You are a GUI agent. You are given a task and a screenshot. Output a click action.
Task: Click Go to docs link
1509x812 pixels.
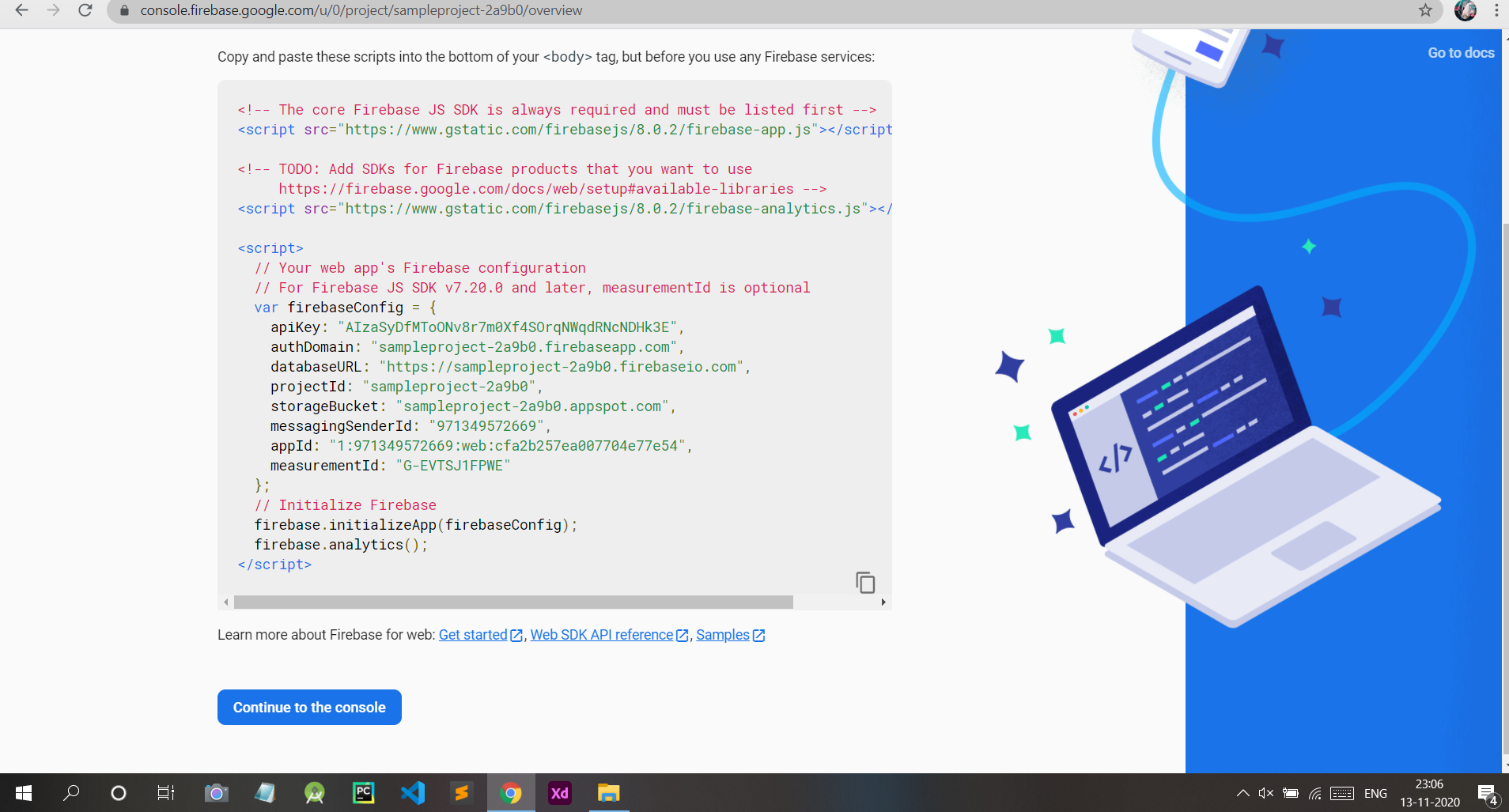pos(1461,53)
